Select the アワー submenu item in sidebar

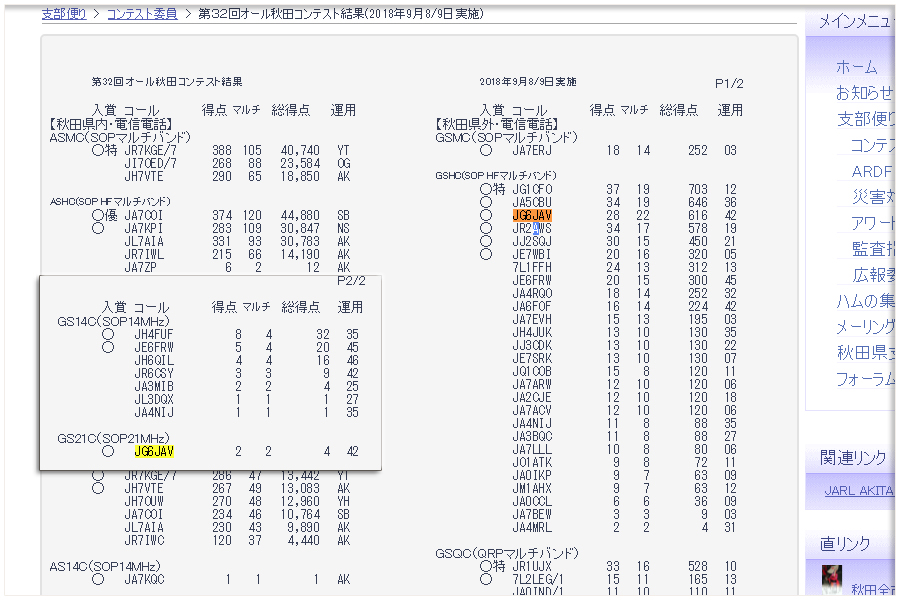[x=872, y=223]
